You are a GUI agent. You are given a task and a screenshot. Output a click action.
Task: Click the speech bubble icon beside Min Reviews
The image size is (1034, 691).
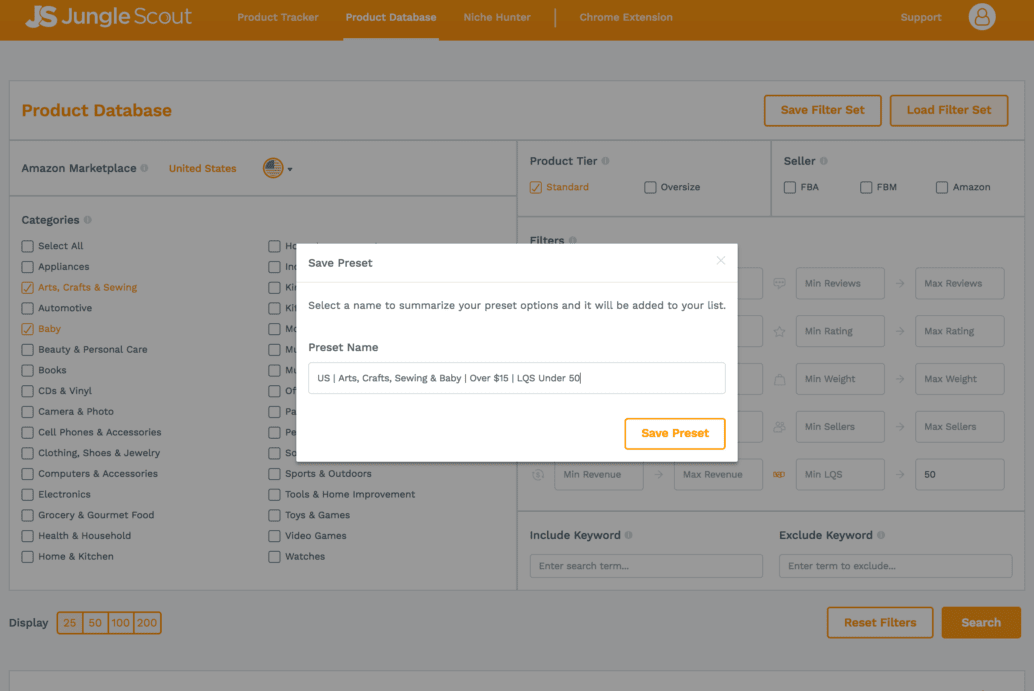tap(780, 283)
